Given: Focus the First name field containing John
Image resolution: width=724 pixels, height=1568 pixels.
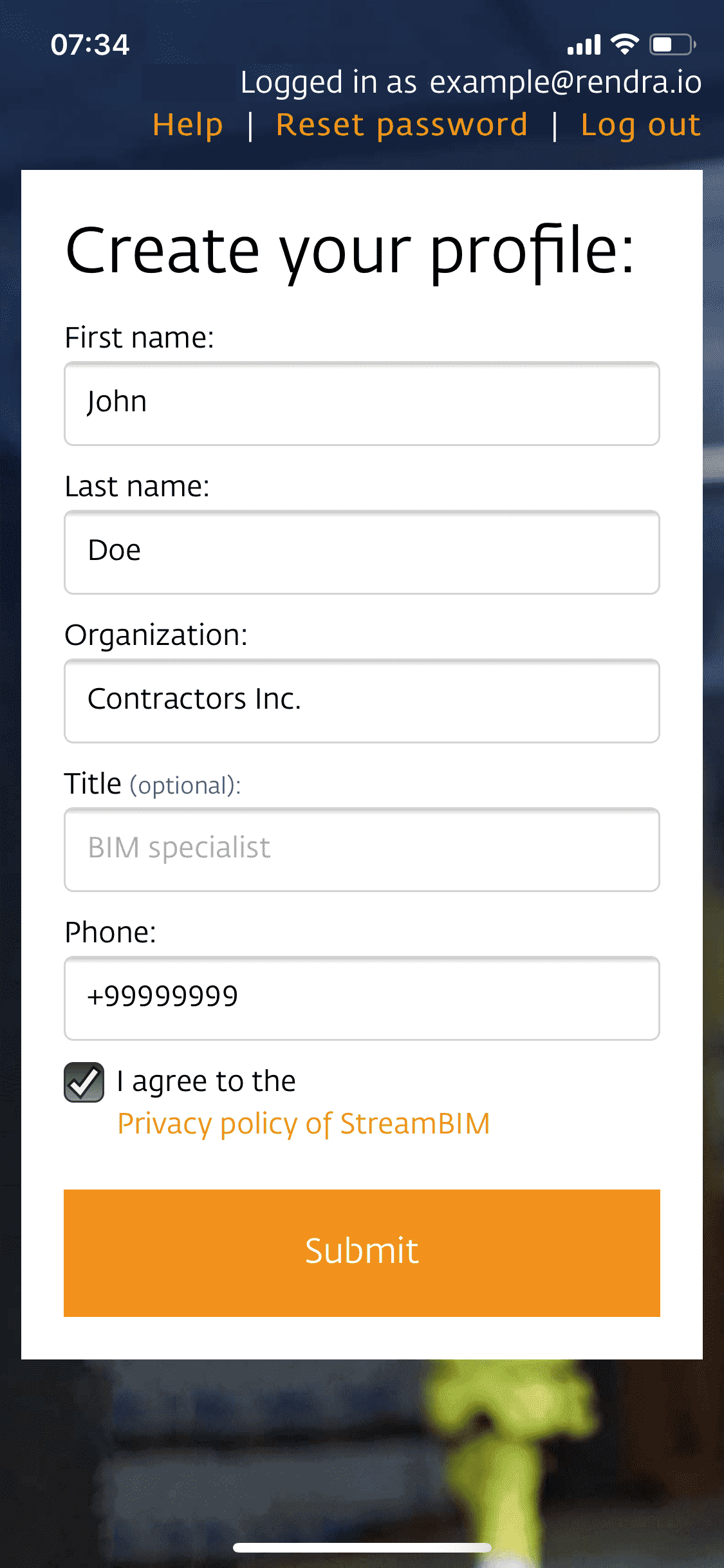Looking at the screenshot, I should [x=362, y=404].
